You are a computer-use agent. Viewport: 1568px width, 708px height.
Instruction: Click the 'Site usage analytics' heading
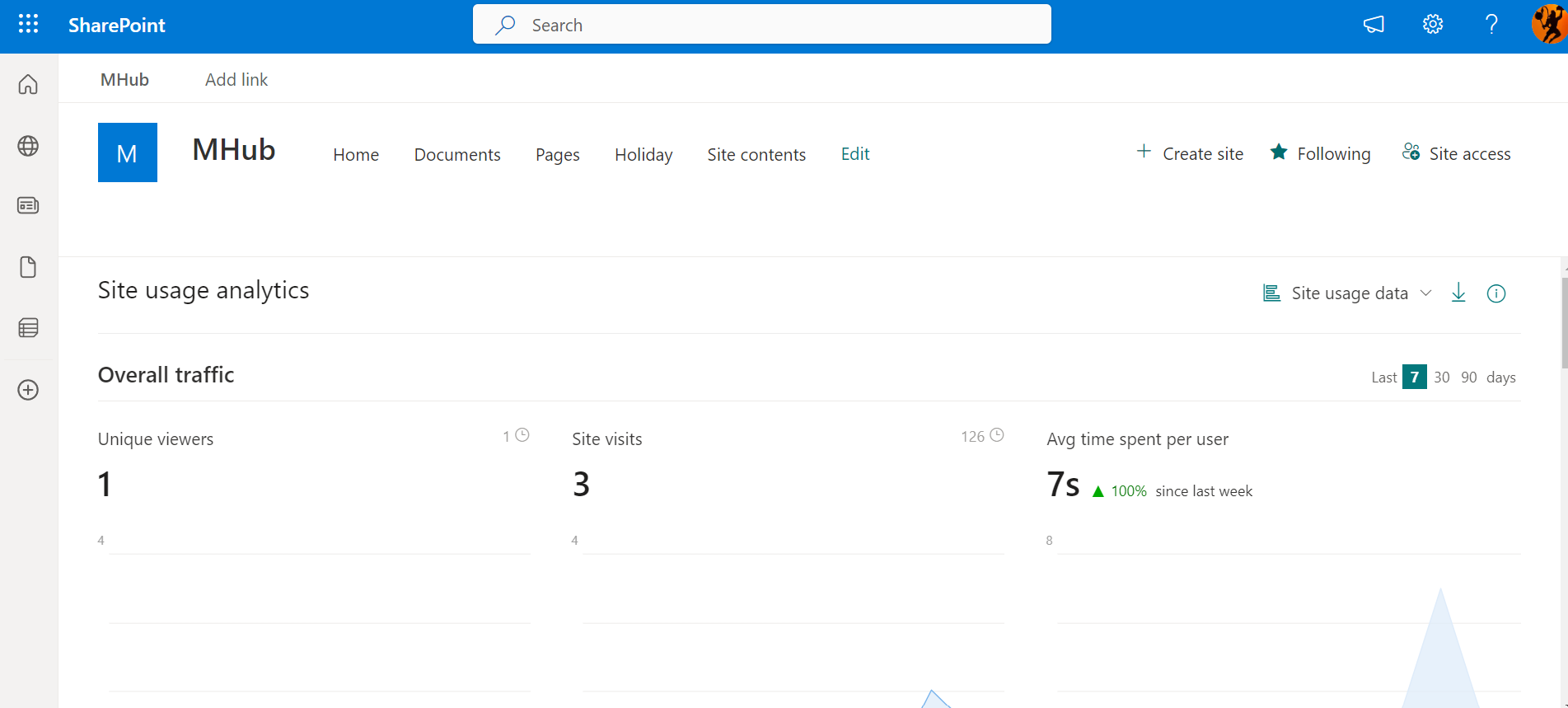click(x=204, y=290)
